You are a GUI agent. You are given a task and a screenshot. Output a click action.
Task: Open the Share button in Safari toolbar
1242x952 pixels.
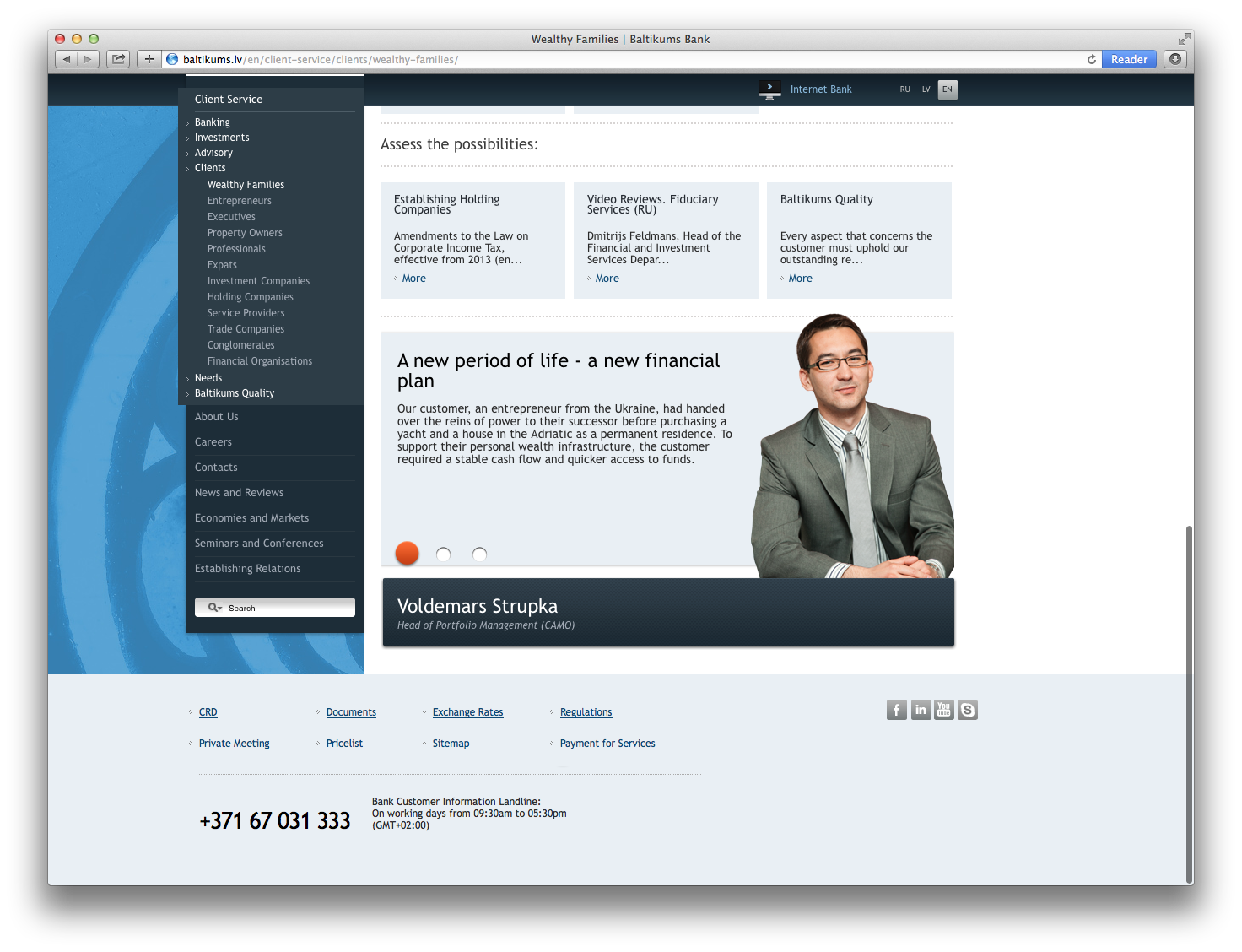point(118,59)
